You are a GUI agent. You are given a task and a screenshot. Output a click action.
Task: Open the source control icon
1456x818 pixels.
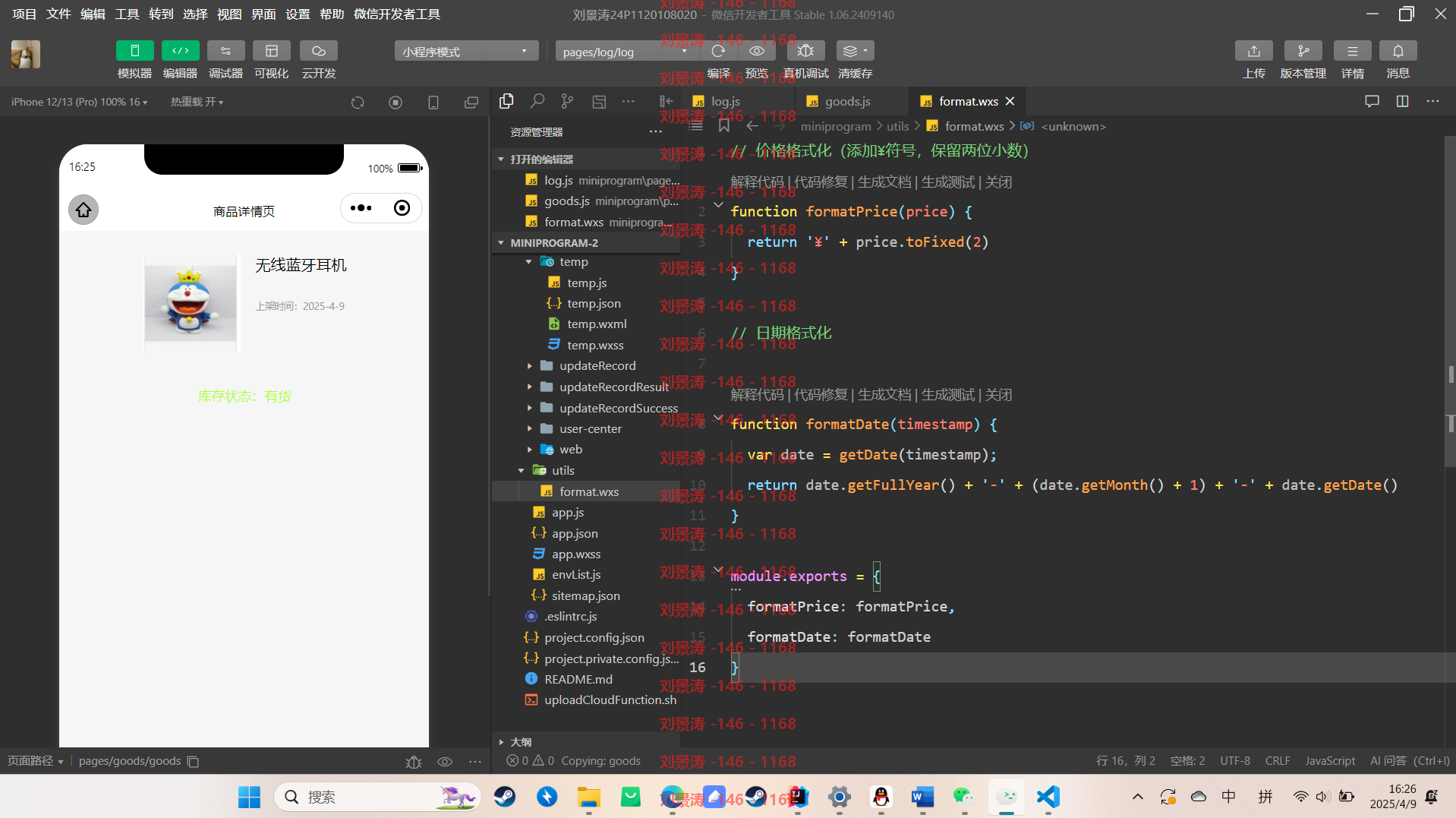(x=567, y=101)
